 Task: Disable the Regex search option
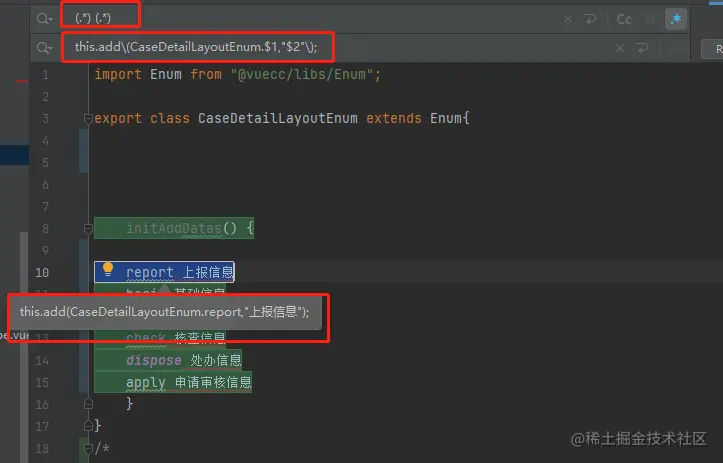point(676,19)
